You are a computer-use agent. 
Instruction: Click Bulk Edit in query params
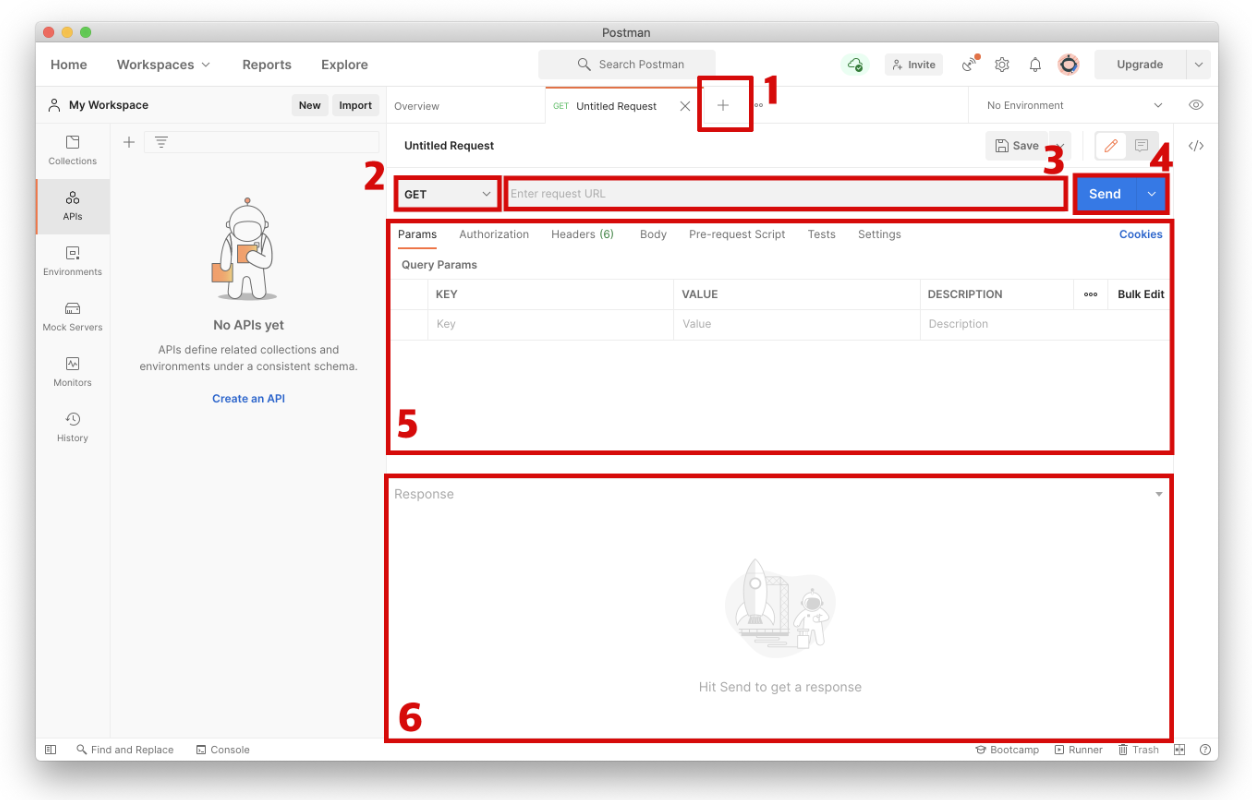pos(1141,294)
